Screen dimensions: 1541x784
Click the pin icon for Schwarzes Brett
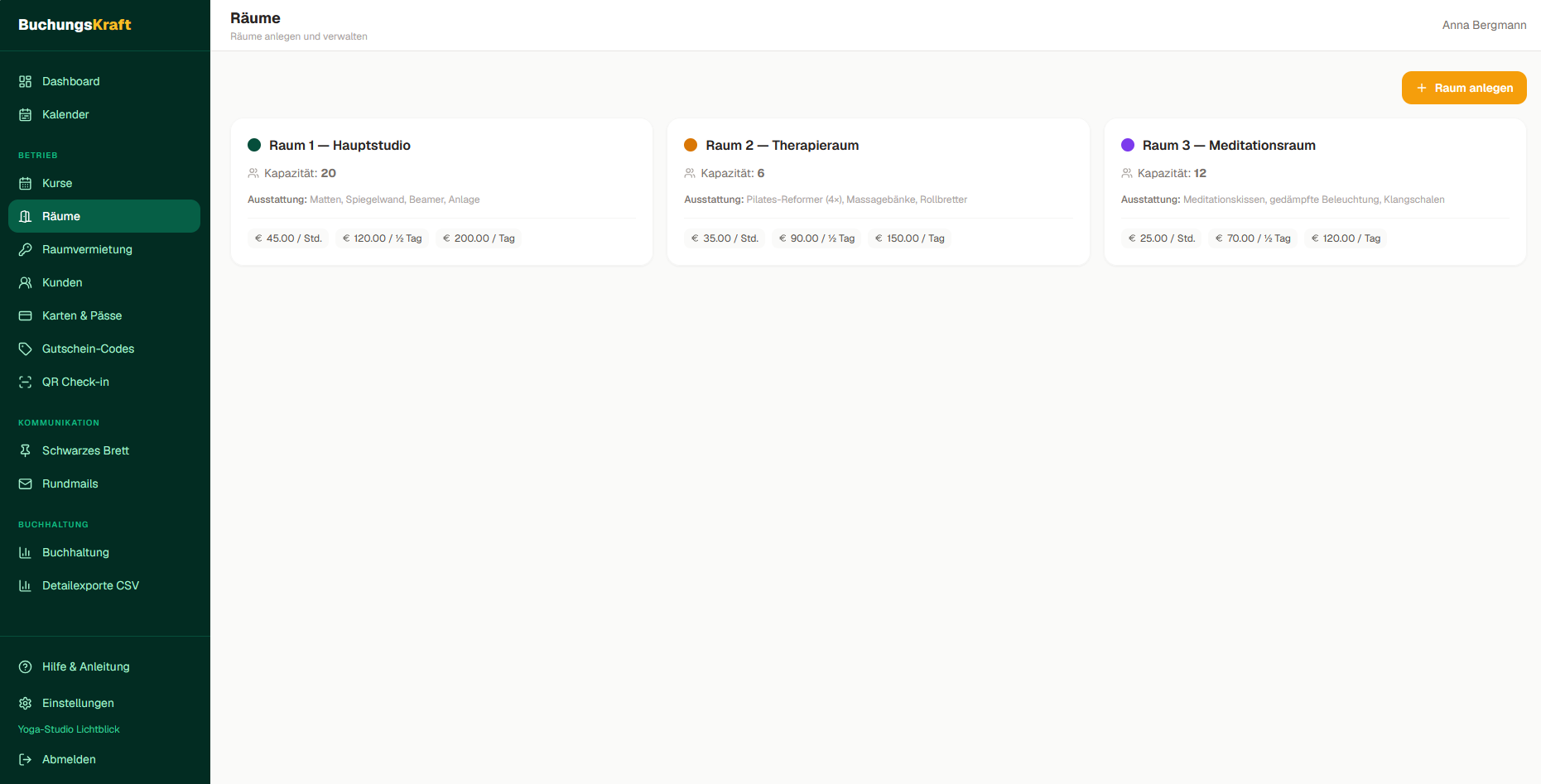(26, 450)
